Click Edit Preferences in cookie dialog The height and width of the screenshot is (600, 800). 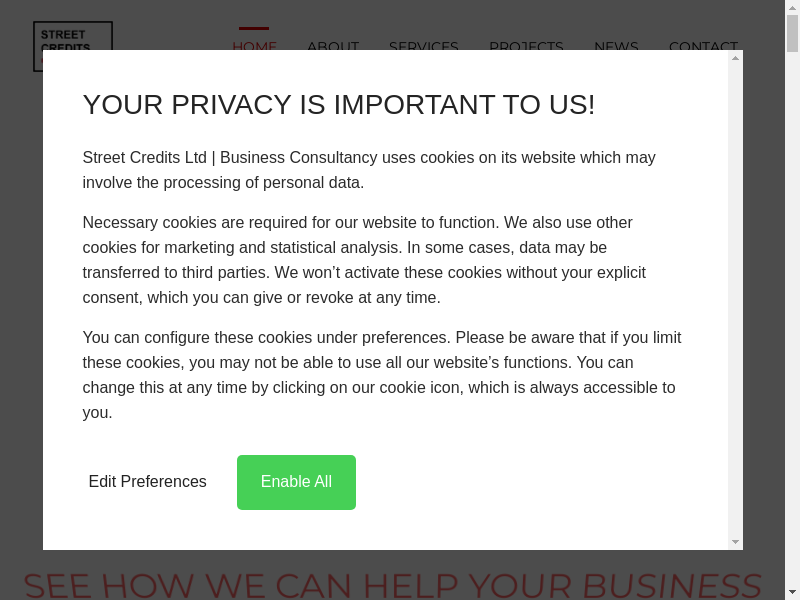point(148,482)
